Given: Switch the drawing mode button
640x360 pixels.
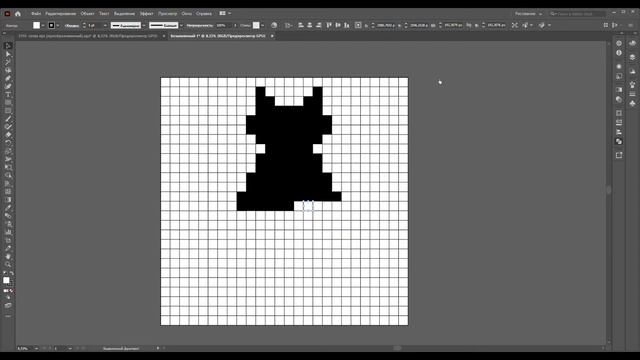Looking at the screenshot, I should point(8,298).
